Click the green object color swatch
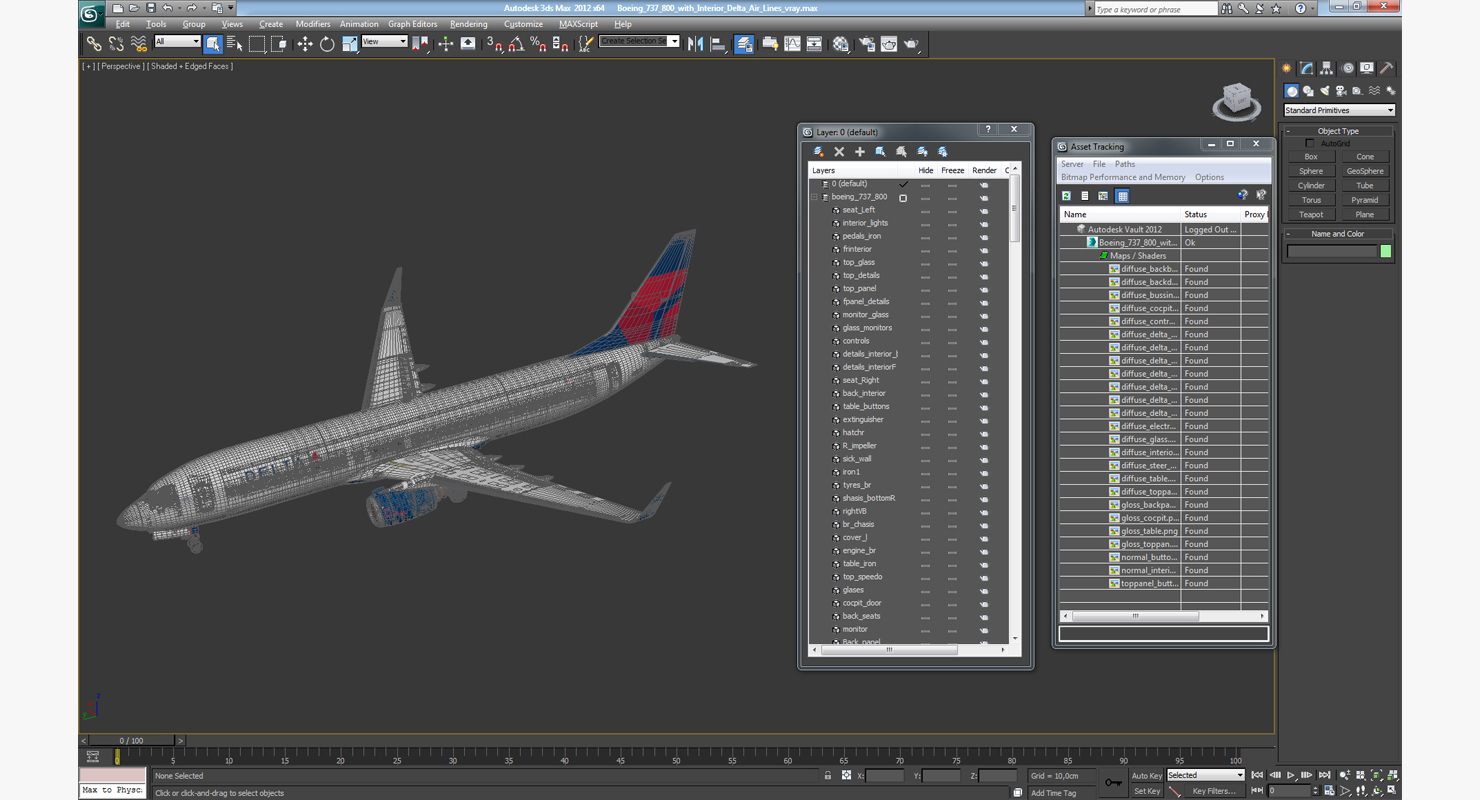 coord(1386,251)
